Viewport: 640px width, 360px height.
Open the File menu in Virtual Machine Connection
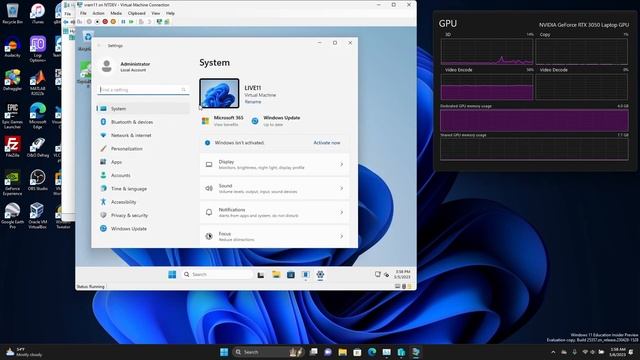pyautogui.click(x=83, y=13)
